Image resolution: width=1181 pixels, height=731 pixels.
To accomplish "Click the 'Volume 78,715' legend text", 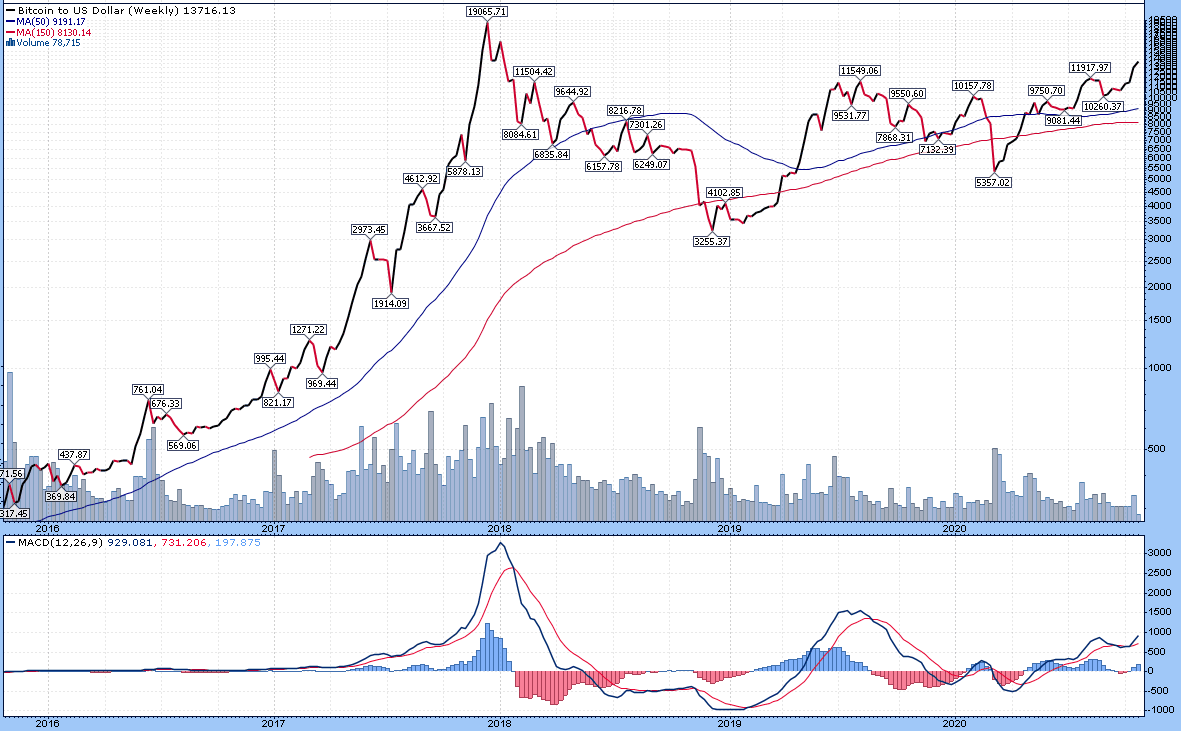I will tap(48, 43).
